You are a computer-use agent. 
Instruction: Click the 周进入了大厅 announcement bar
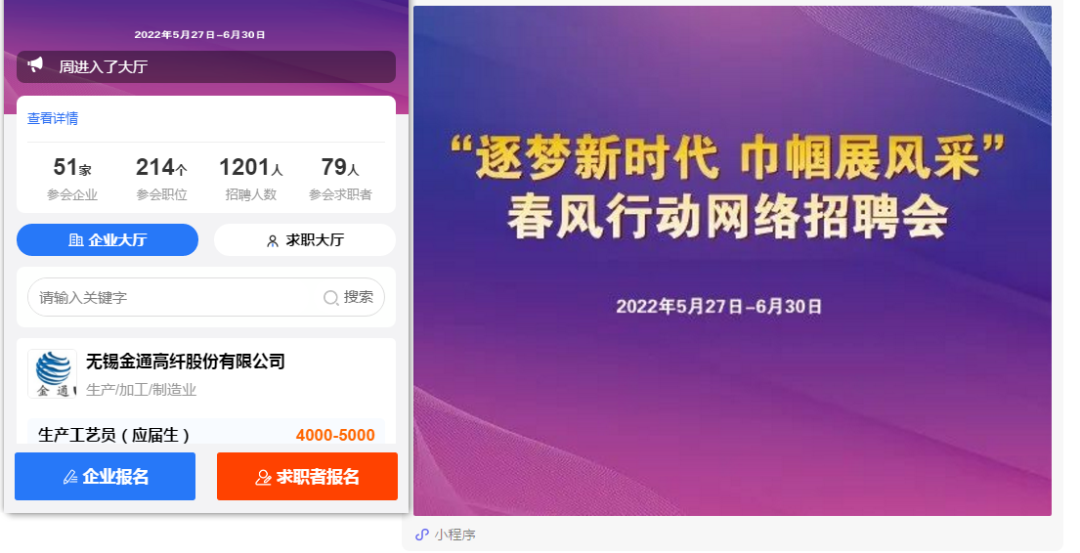click(206, 67)
